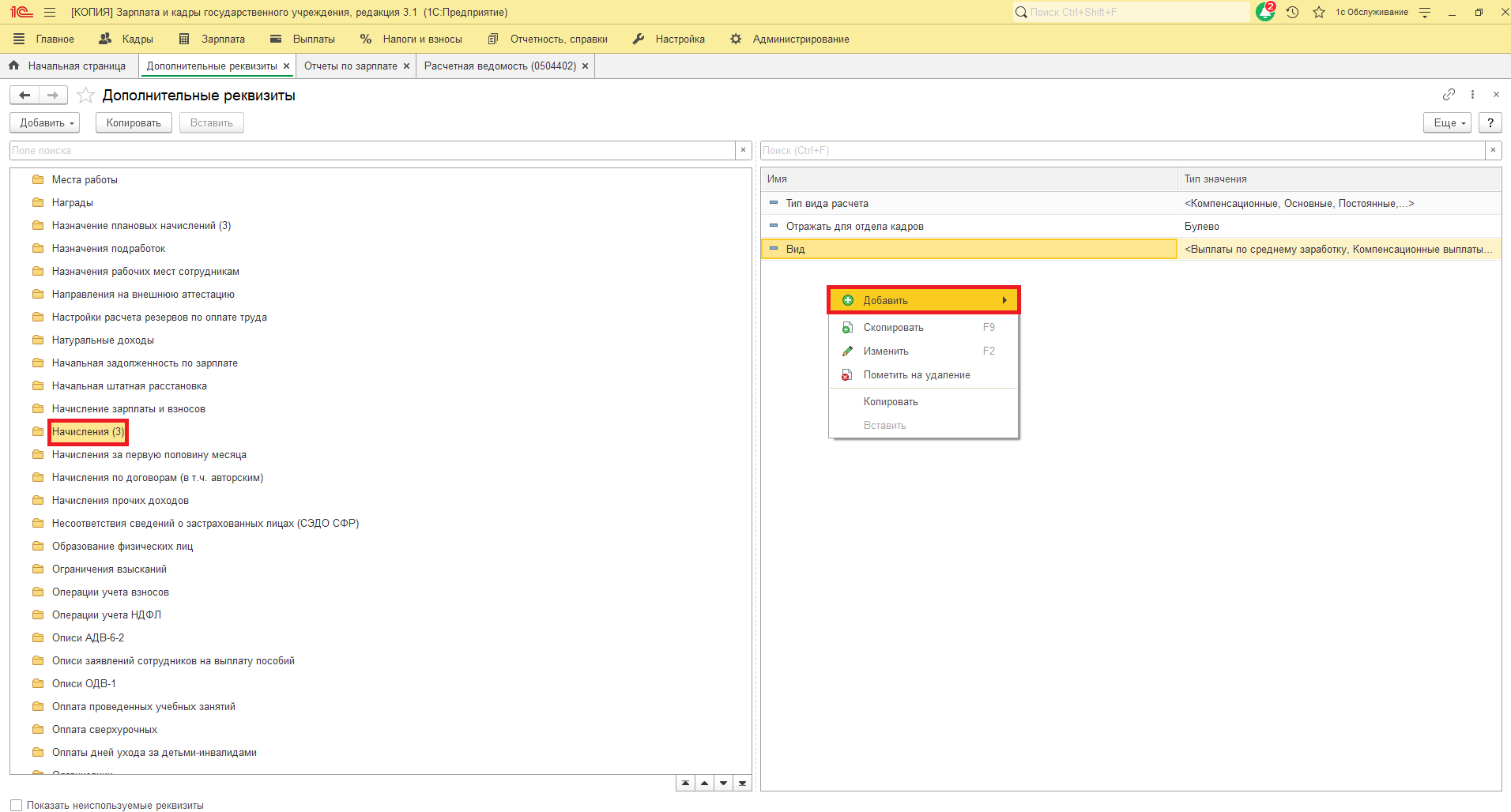Choose Скопировать in the context menu
This screenshot has height=812, width=1511.
tap(924, 328)
